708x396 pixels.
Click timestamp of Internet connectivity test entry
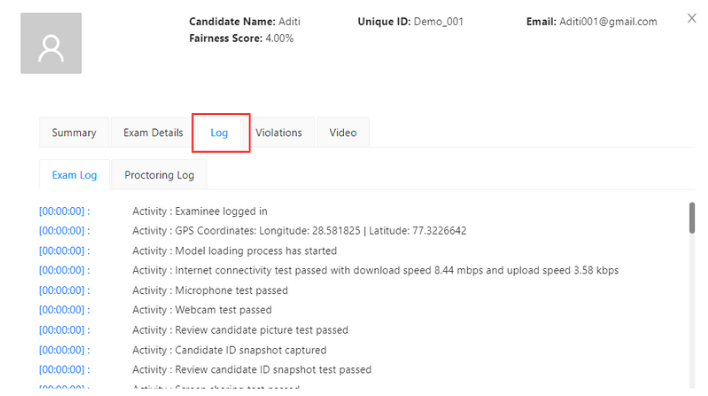coord(65,270)
